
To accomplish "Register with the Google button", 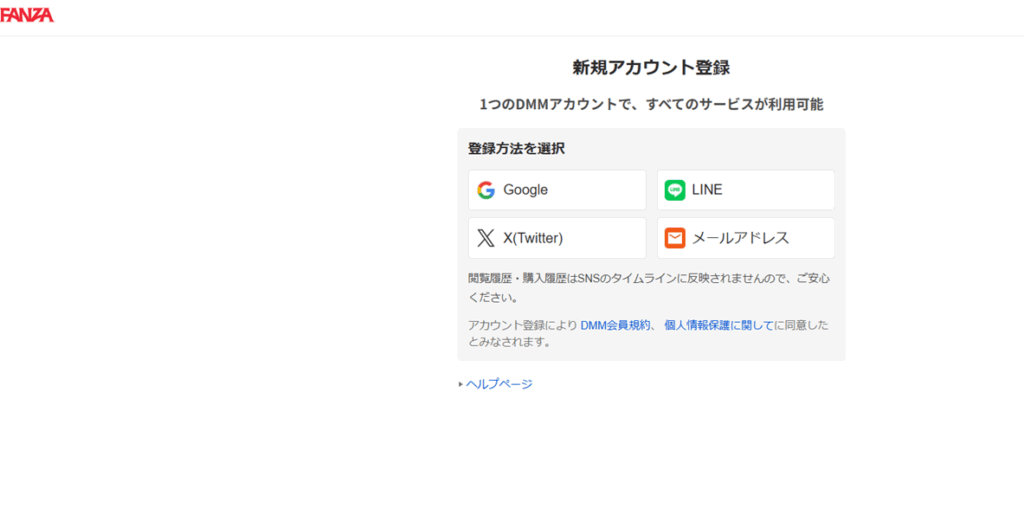I will pos(557,190).
